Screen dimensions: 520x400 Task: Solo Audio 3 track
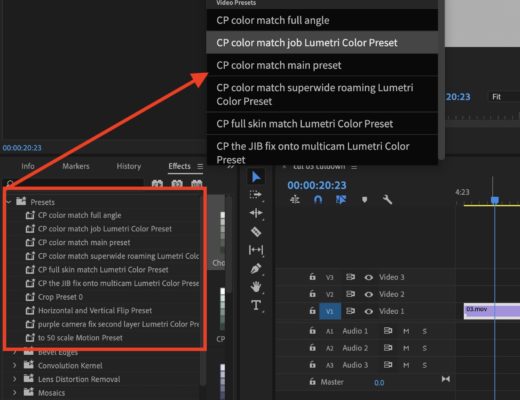[424, 365]
